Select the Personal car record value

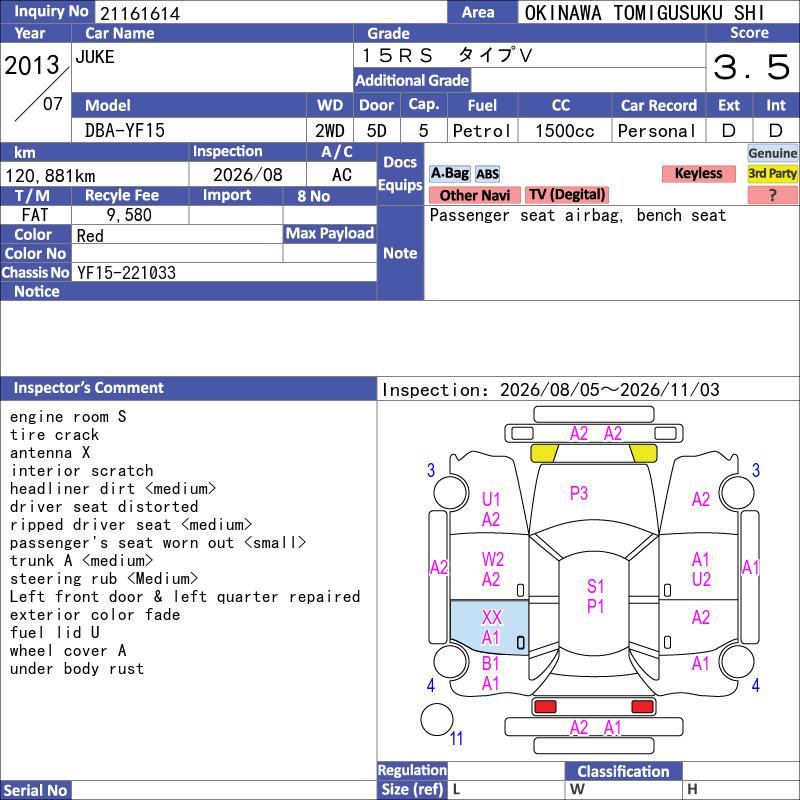[x=657, y=131]
